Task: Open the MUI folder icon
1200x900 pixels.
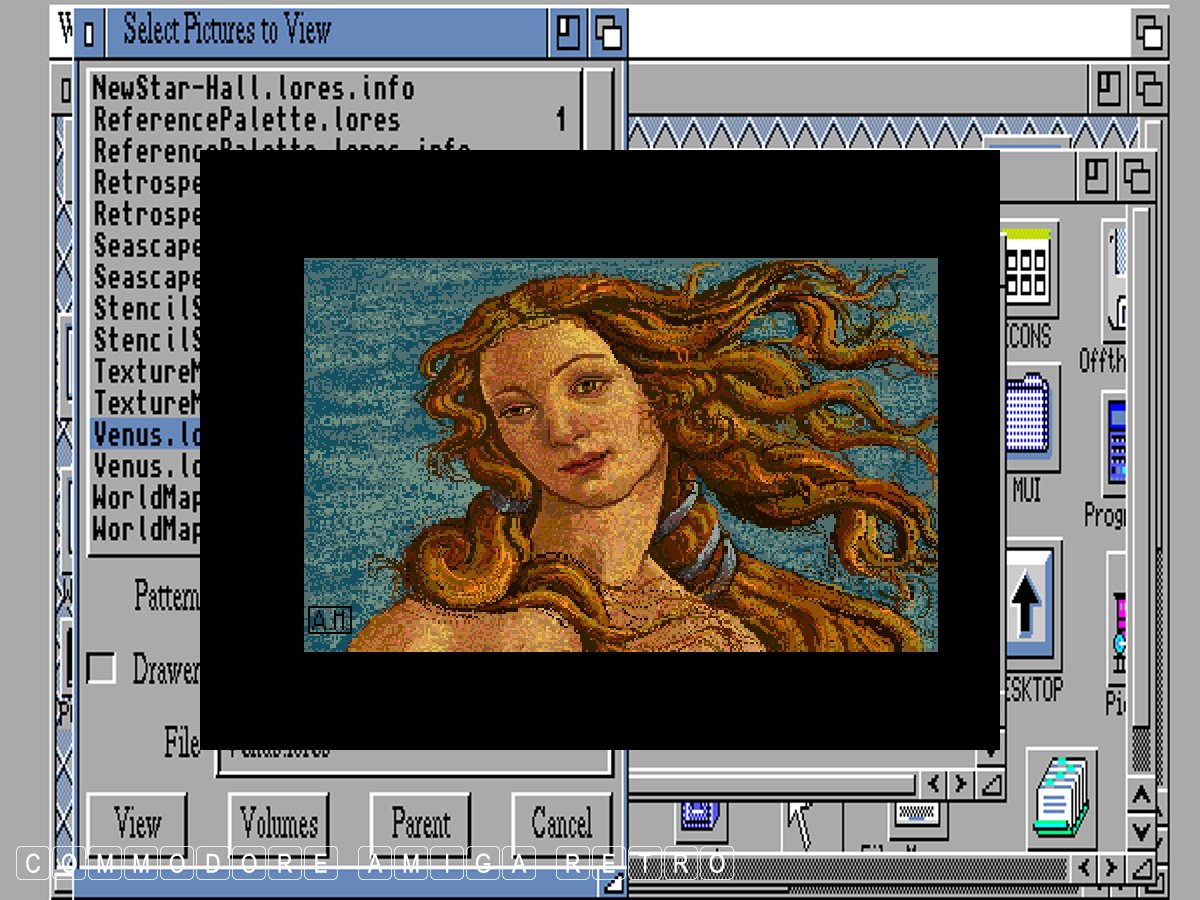Action: point(1028,420)
